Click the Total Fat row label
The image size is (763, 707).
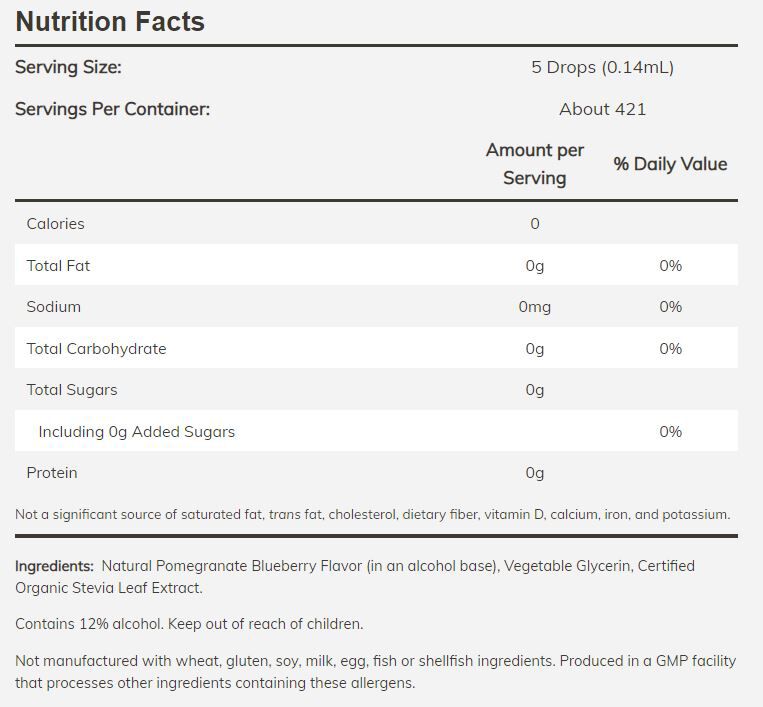tap(58, 266)
